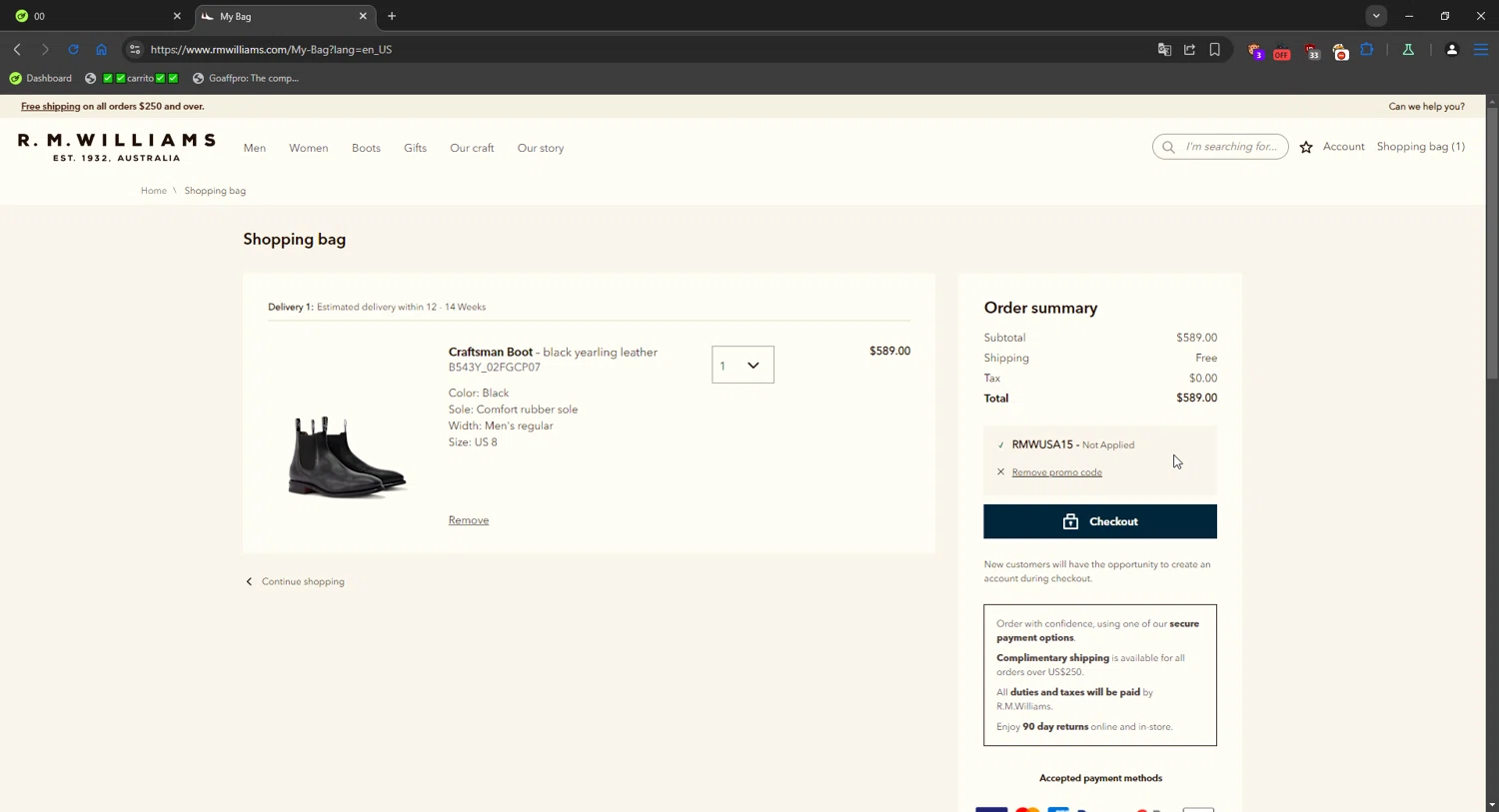Close the My Bag tab
Screen dimensions: 1499x812
[x=363, y=16]
